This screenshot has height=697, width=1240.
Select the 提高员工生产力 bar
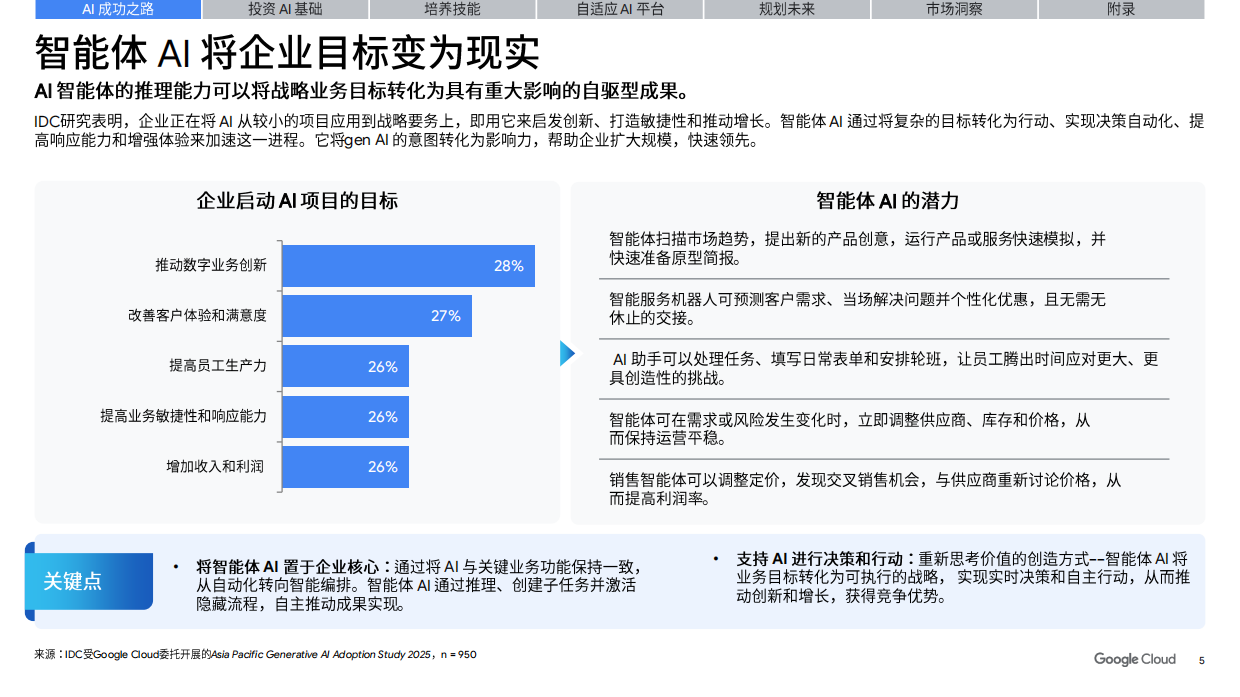pyautogui.click(x=347, y=366)
